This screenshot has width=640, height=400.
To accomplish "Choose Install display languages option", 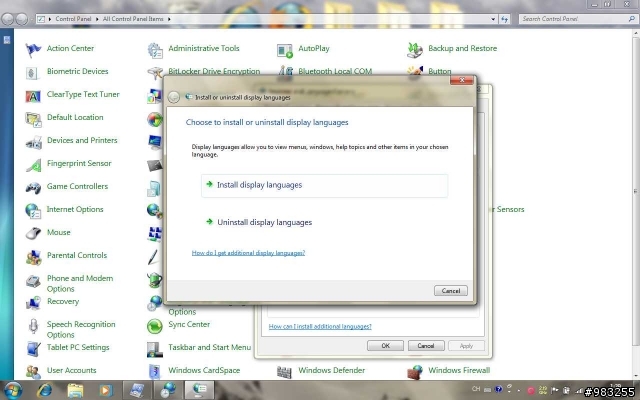I will tap(324, 185).
